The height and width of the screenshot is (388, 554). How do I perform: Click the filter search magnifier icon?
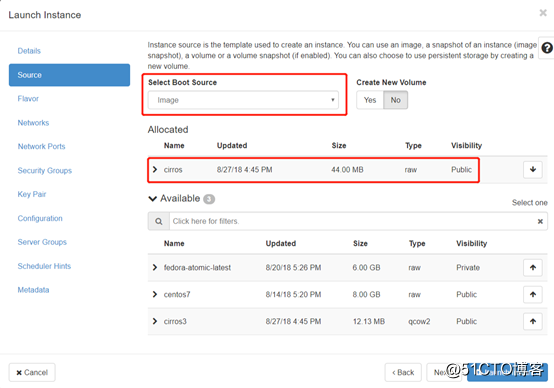[x=159, y=221]
